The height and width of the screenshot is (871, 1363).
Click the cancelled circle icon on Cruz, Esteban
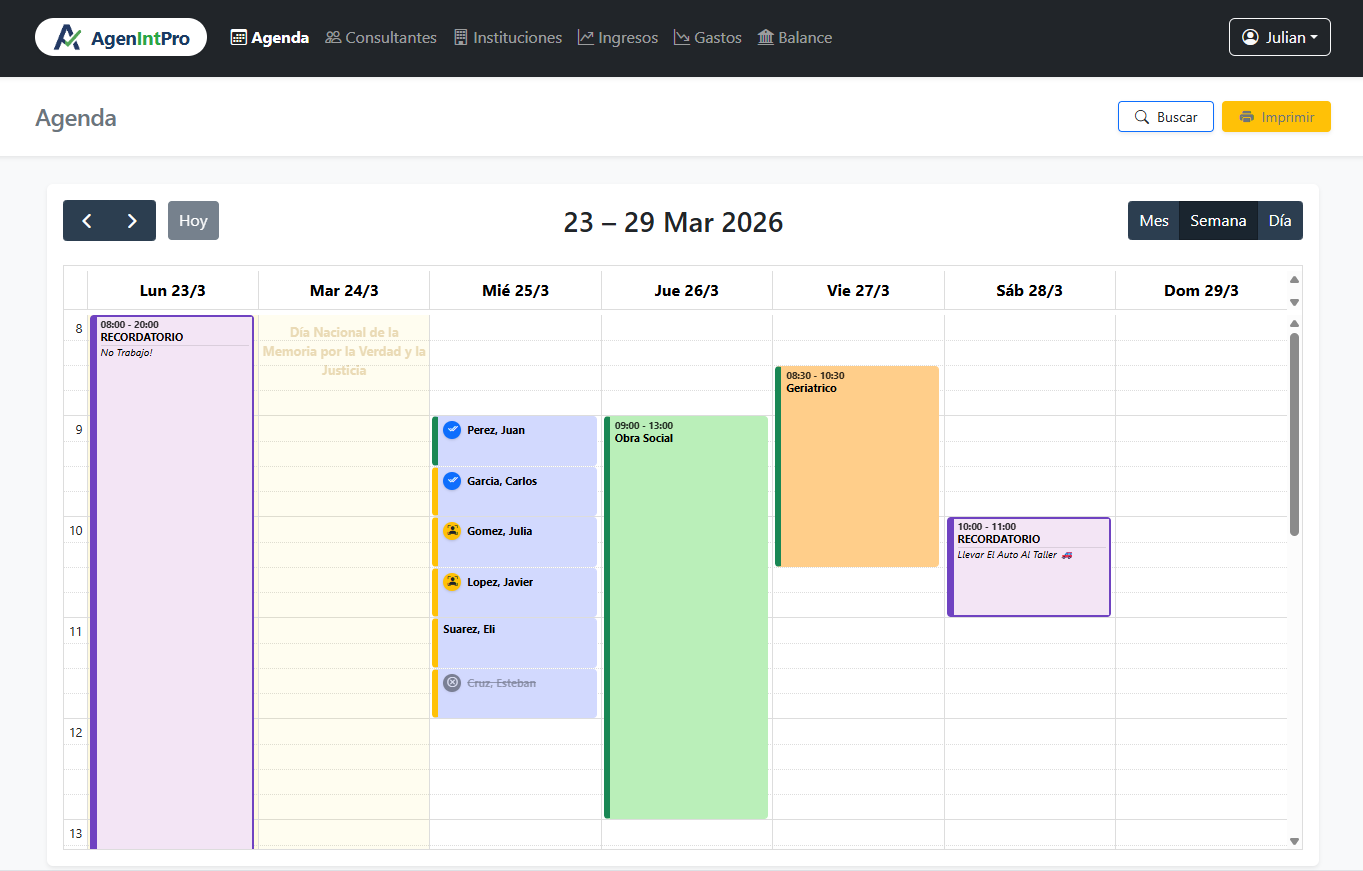453,682
